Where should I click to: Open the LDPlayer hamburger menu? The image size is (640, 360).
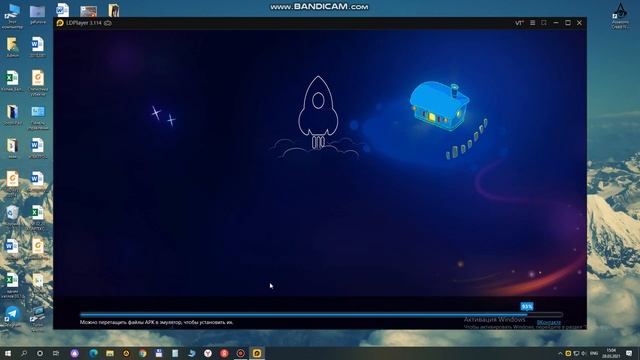[532, 23]
